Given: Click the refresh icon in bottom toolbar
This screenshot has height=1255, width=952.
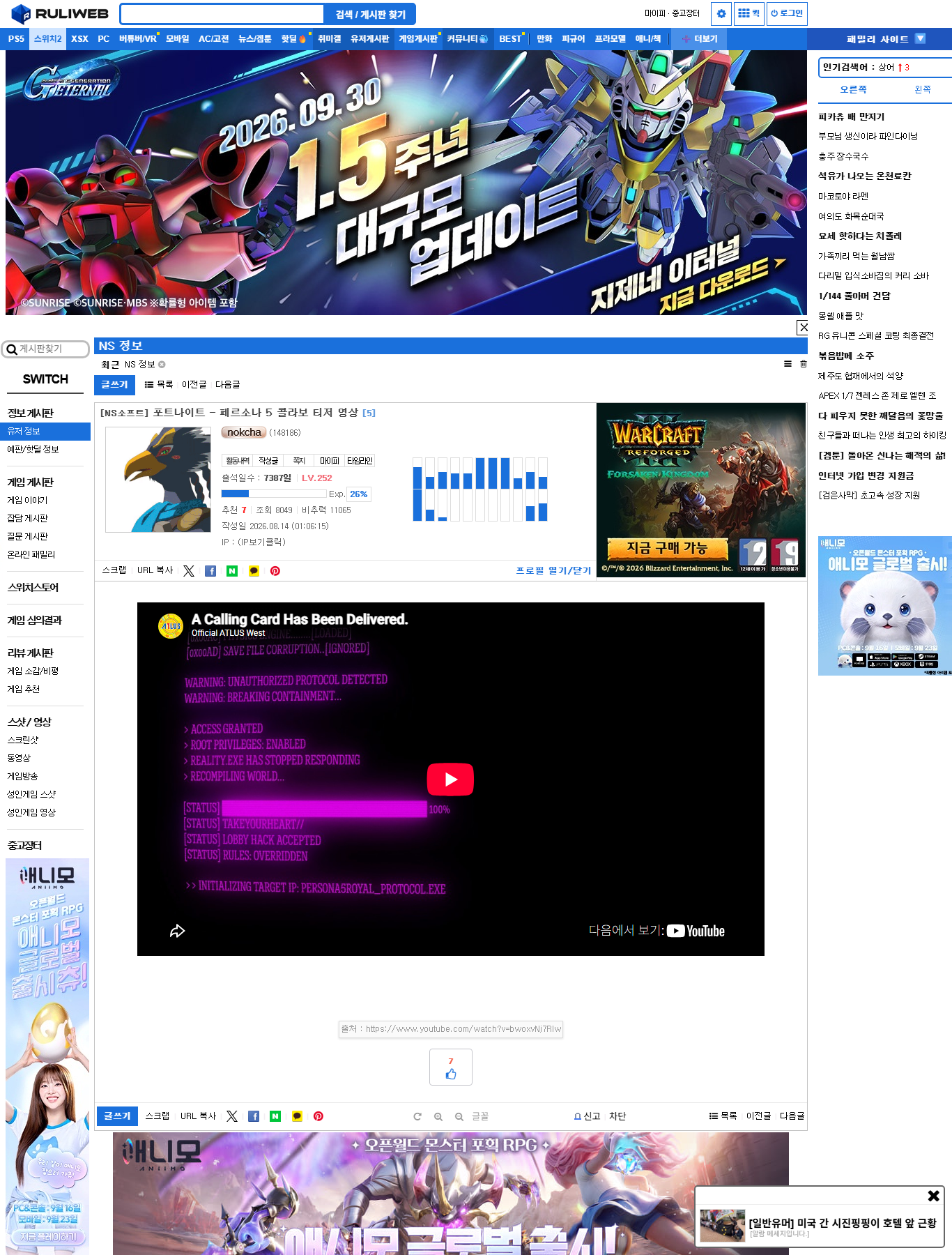Looking at the screenshot, I should pyautogui.click(x=417, y=1116).
